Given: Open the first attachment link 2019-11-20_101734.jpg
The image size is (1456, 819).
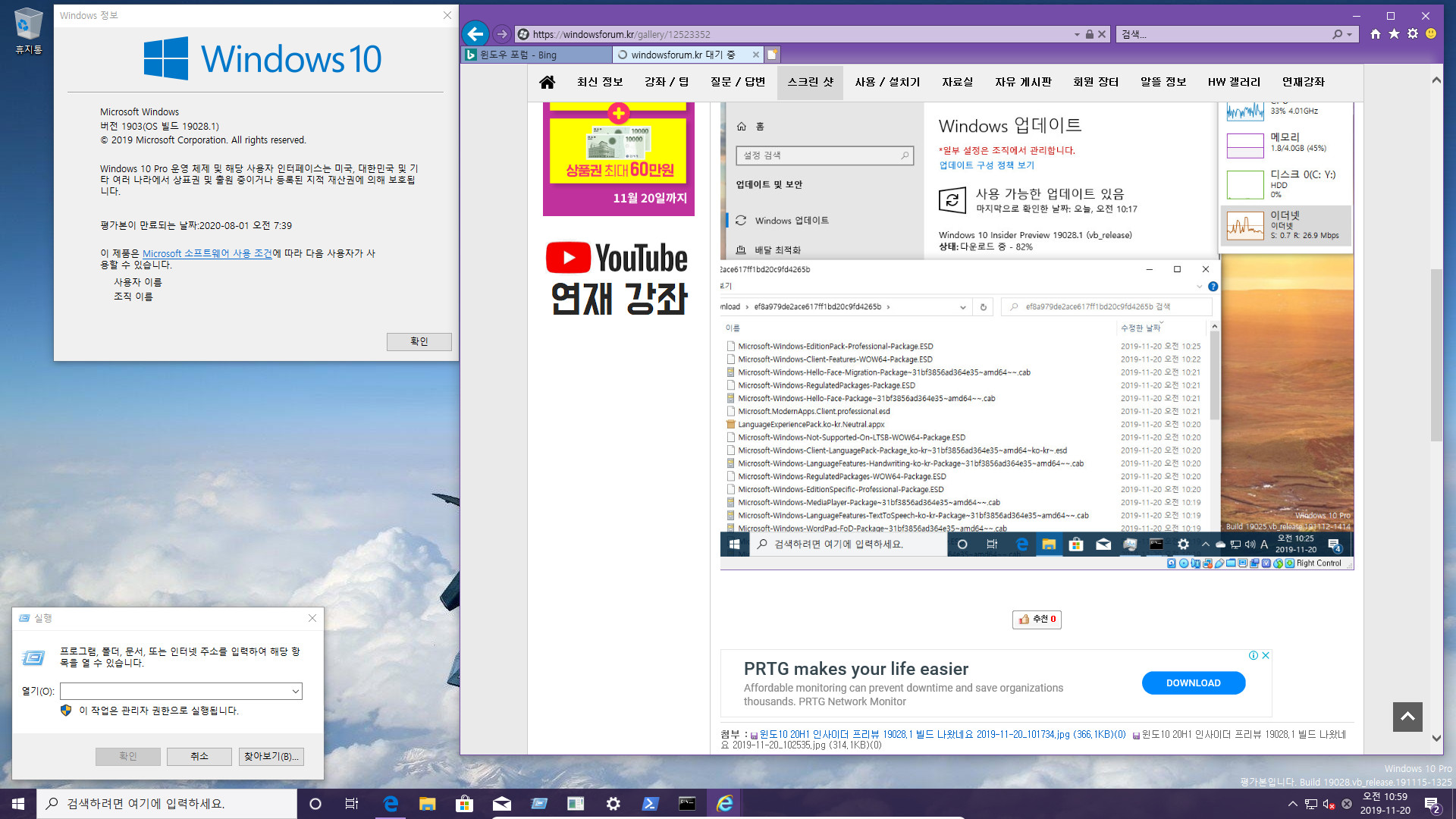Looking at the screenshot, I should [942, 734].
